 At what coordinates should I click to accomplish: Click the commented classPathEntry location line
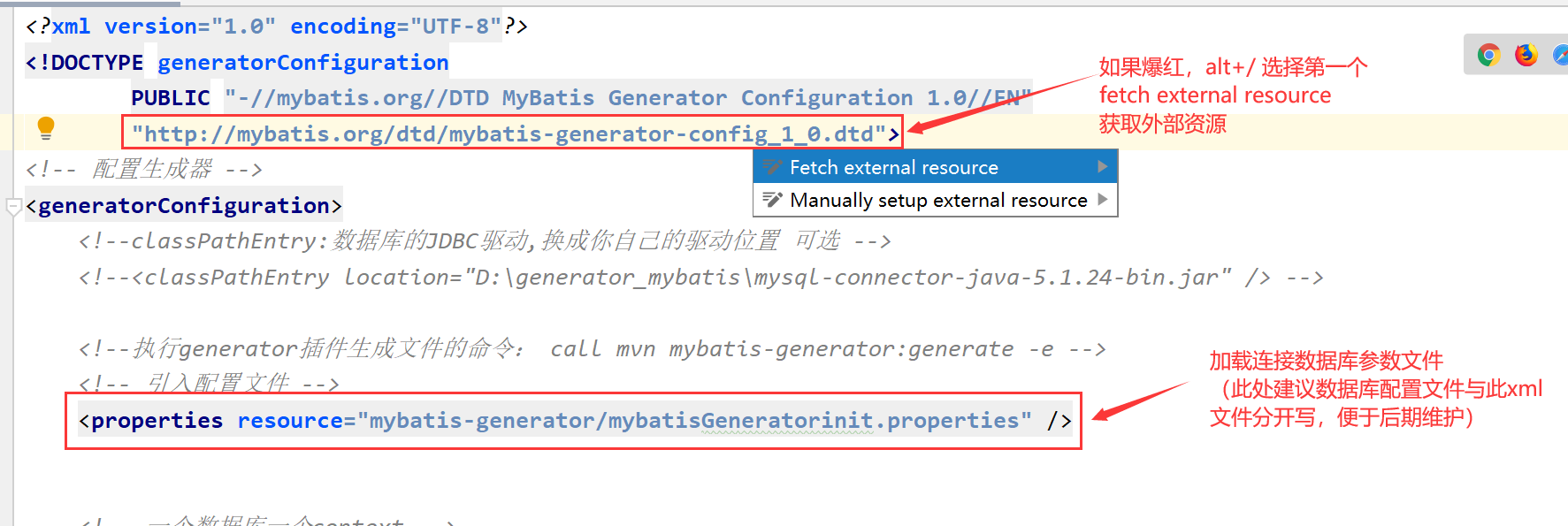[x=700, y=278]
